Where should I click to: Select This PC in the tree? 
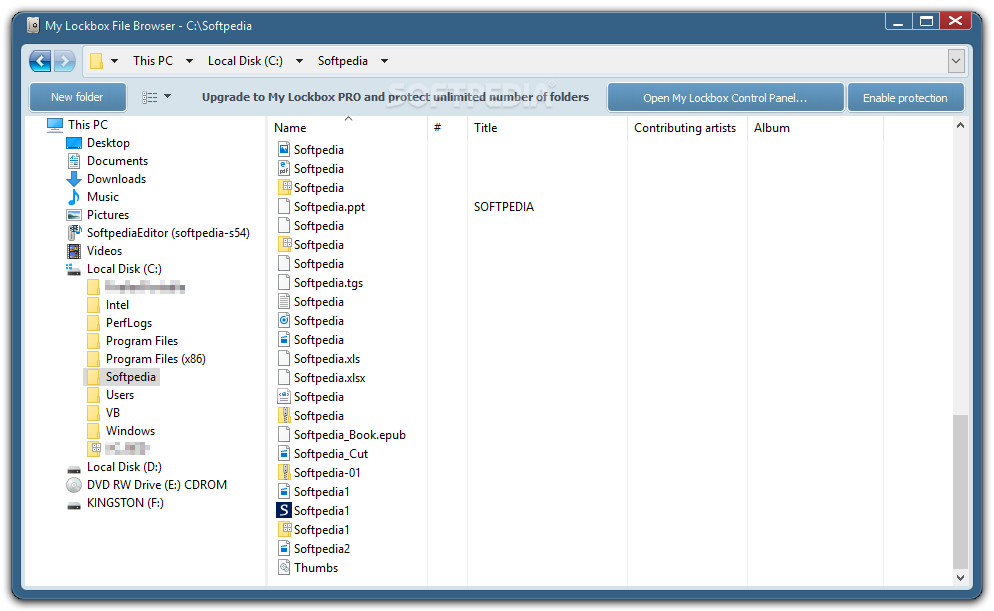(87, 125)
